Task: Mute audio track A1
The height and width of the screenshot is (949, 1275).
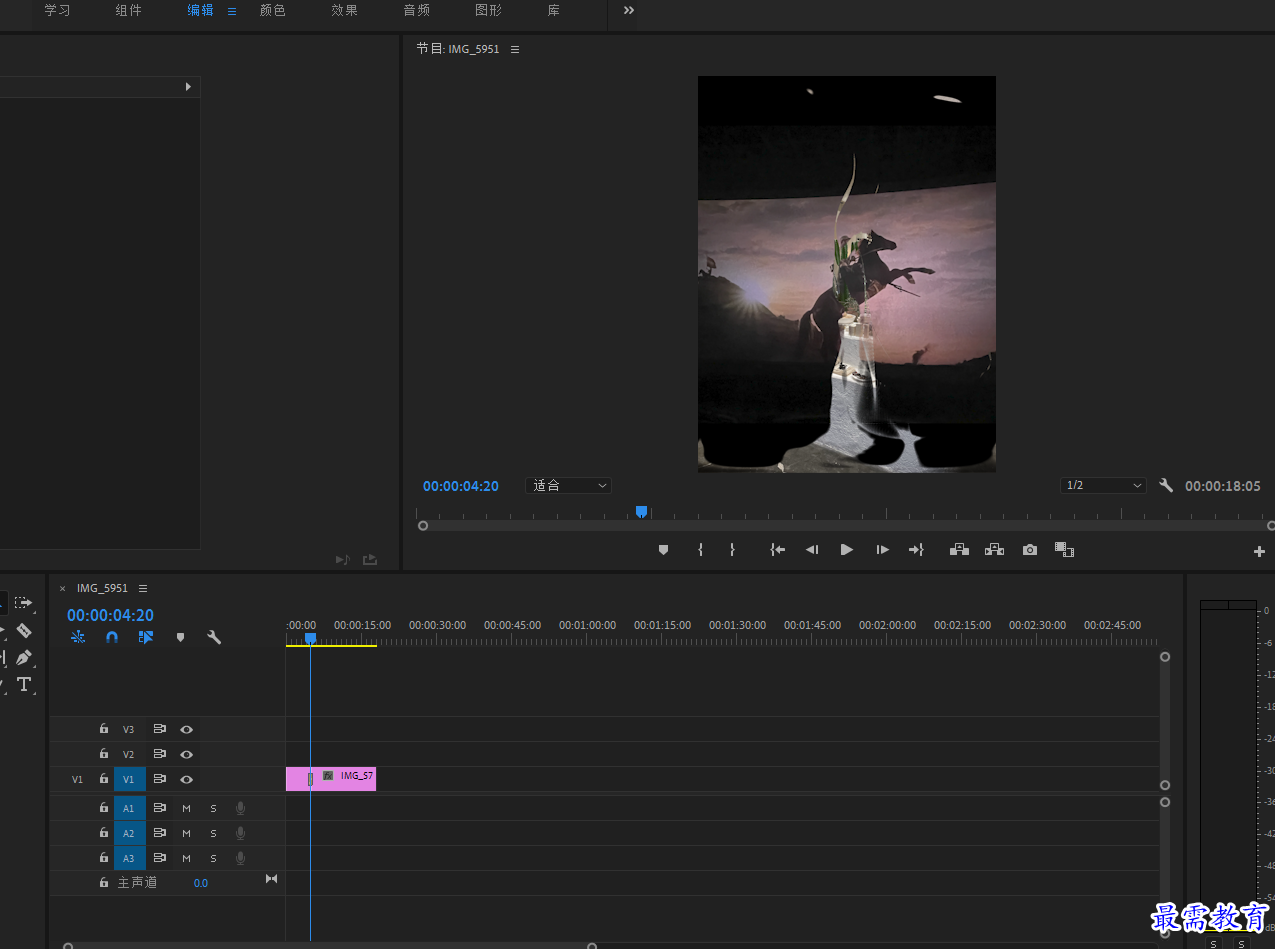Action: tap(186, 807)
